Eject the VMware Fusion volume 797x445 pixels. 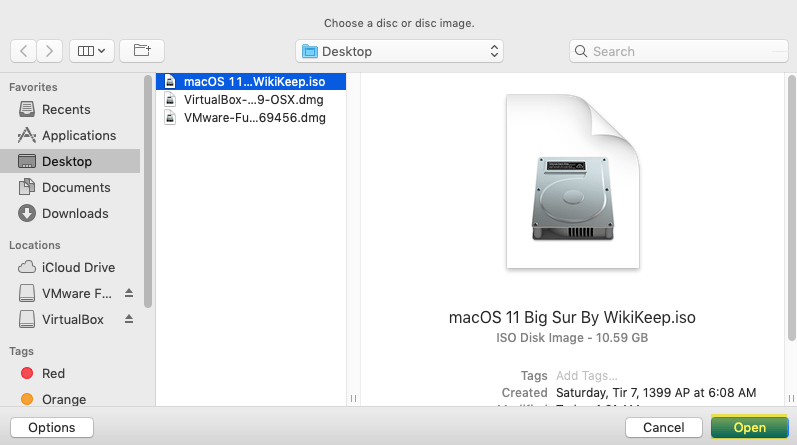[129, 293]
